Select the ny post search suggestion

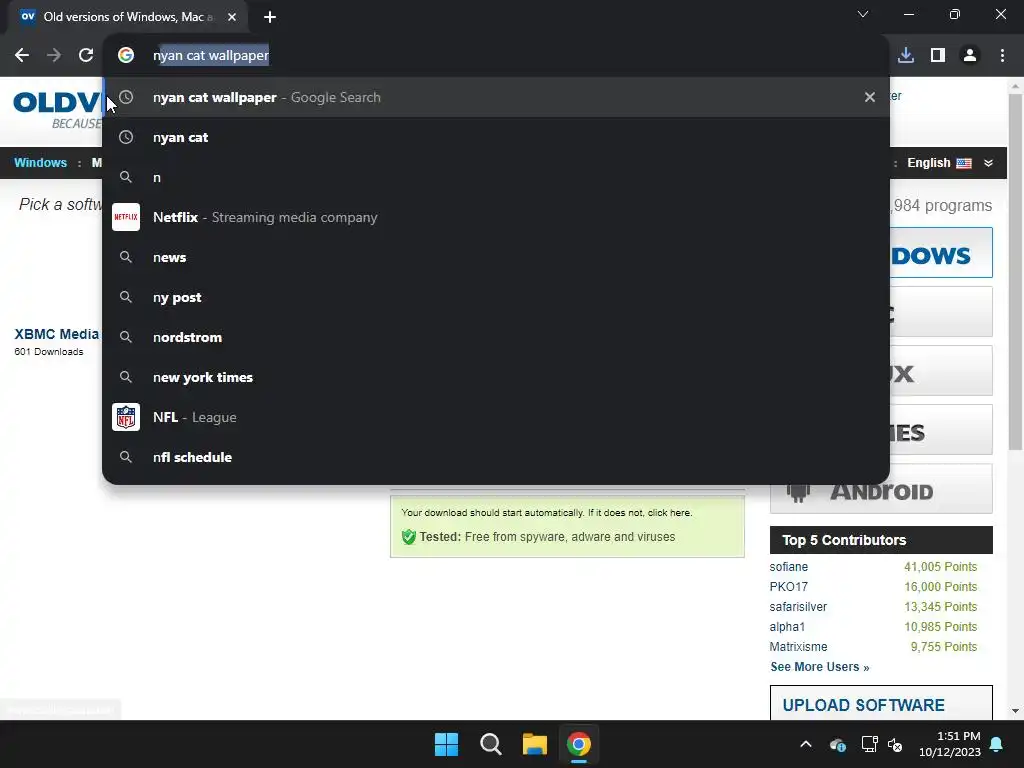[x=496, y=297]
